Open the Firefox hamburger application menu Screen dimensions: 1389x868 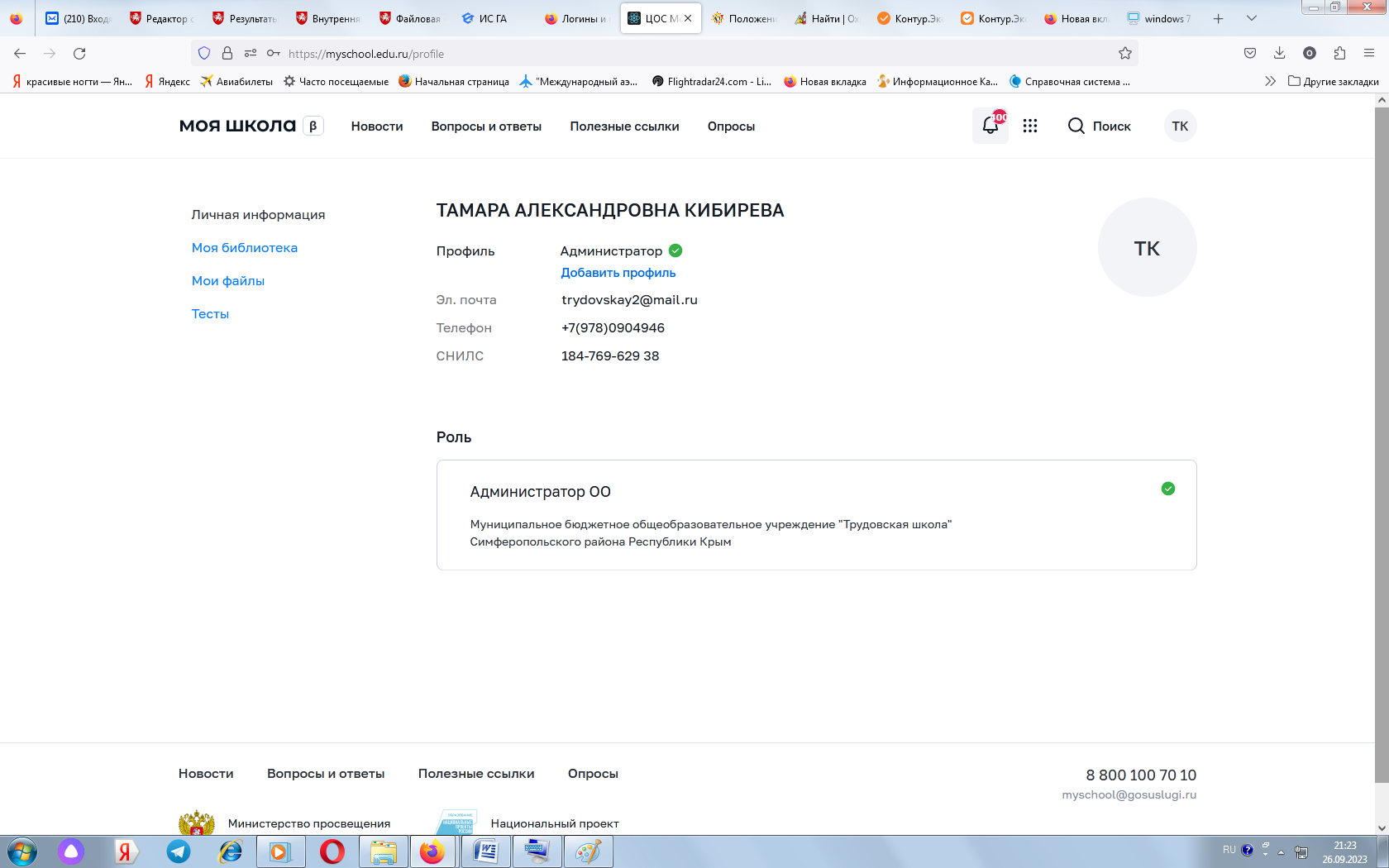coord(1369,54)
